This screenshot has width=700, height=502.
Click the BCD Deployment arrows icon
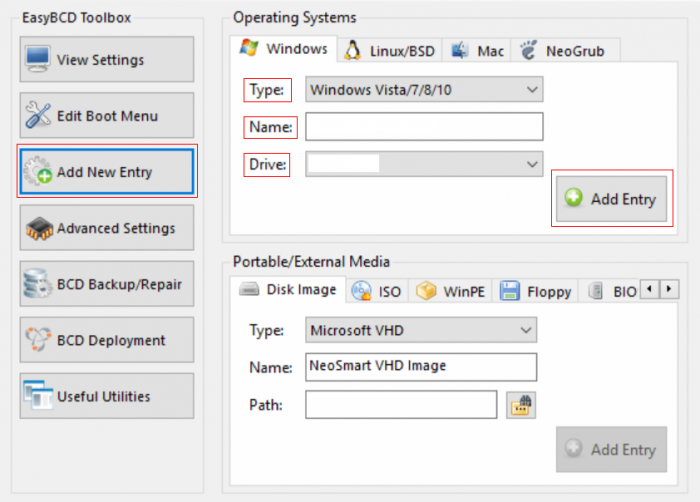tap(38, 339)
